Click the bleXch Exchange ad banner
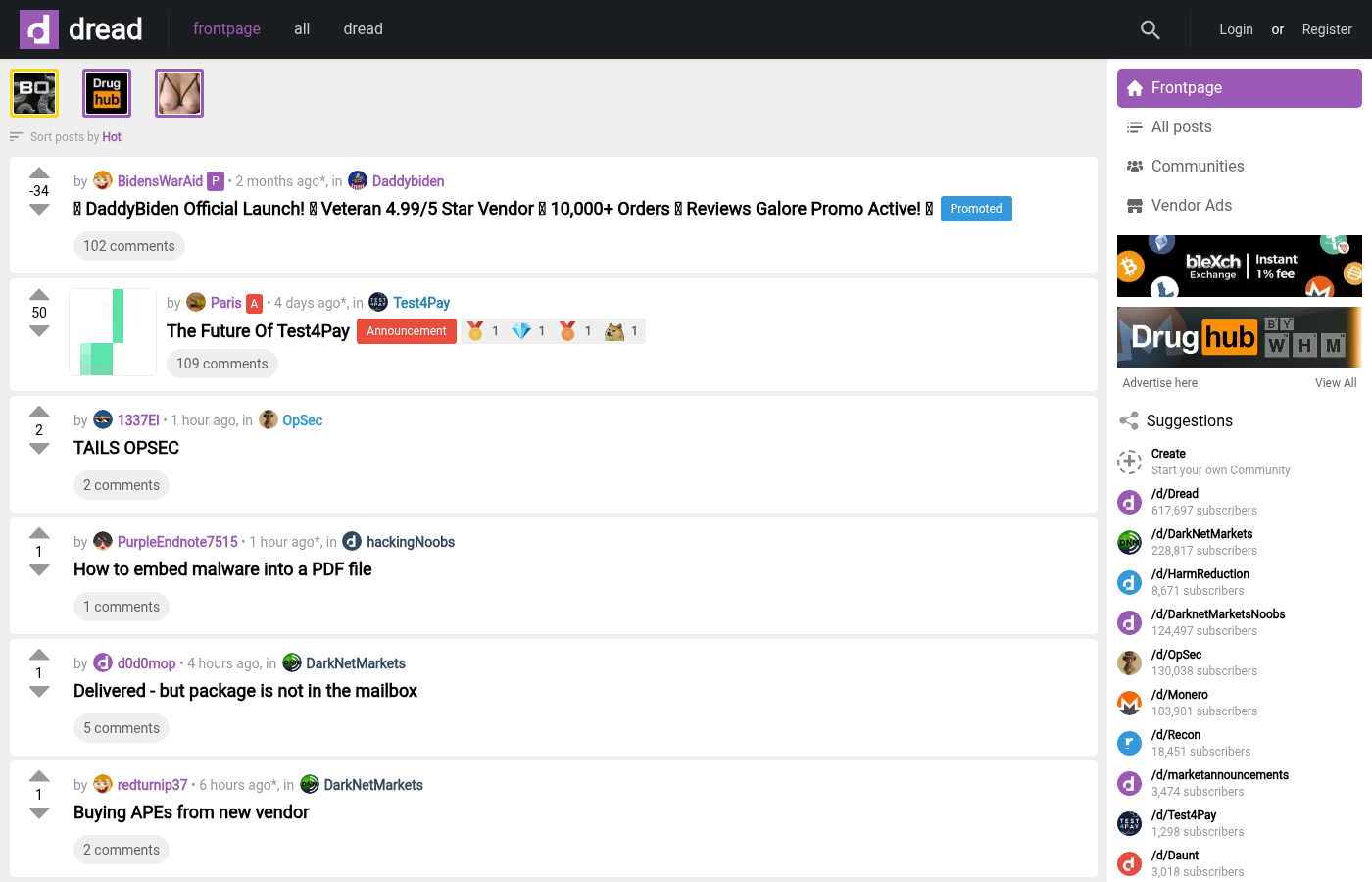 click(x=1240, y=266)
